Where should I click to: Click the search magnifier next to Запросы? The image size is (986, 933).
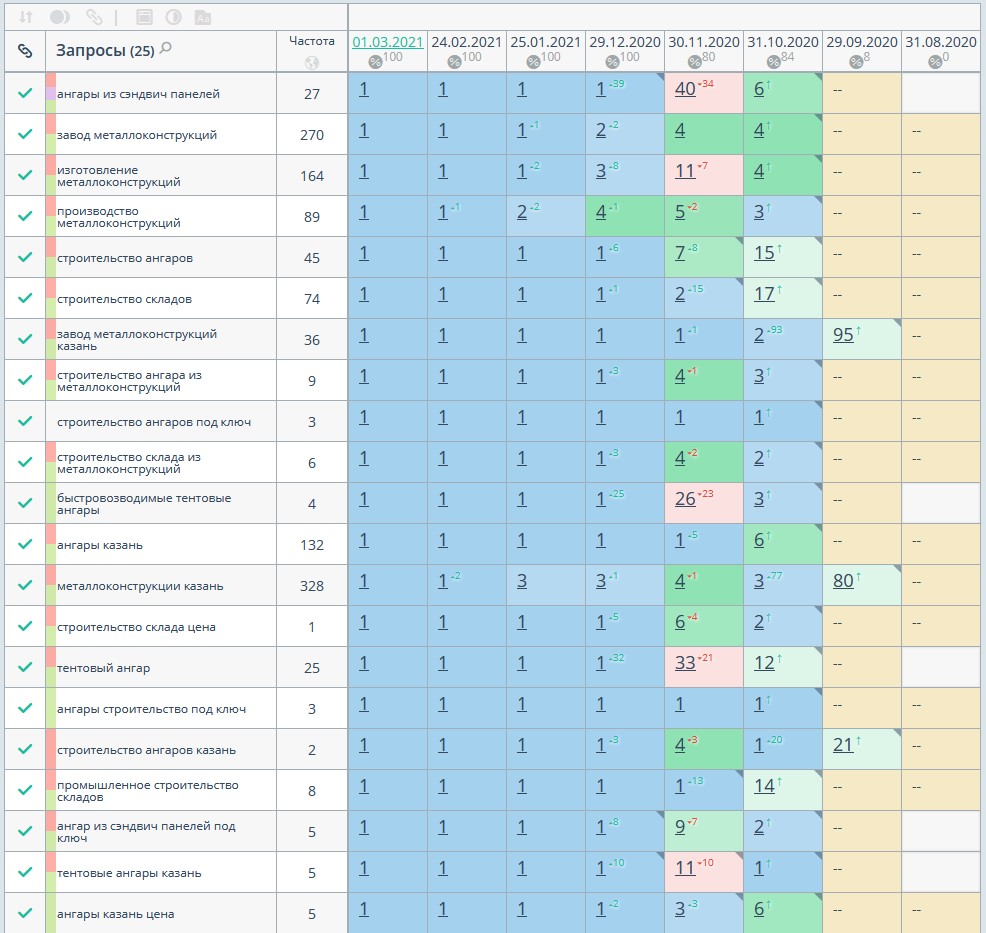166,48
